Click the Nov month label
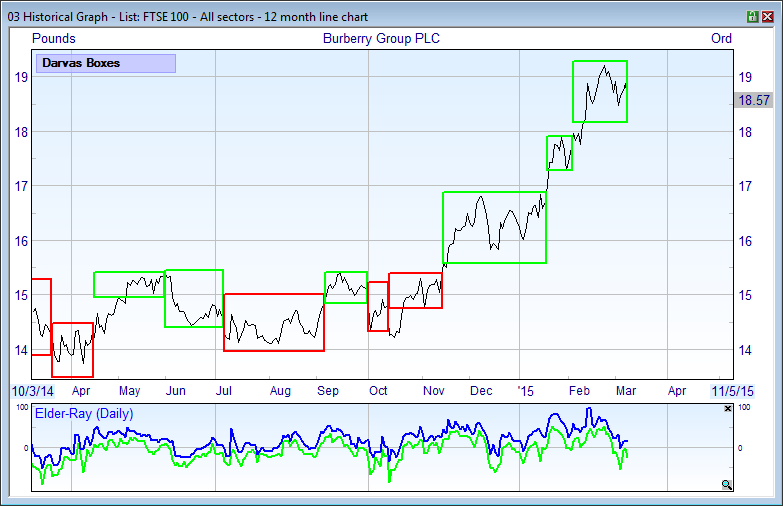This screenshot has height=506, width=783. 433,391
